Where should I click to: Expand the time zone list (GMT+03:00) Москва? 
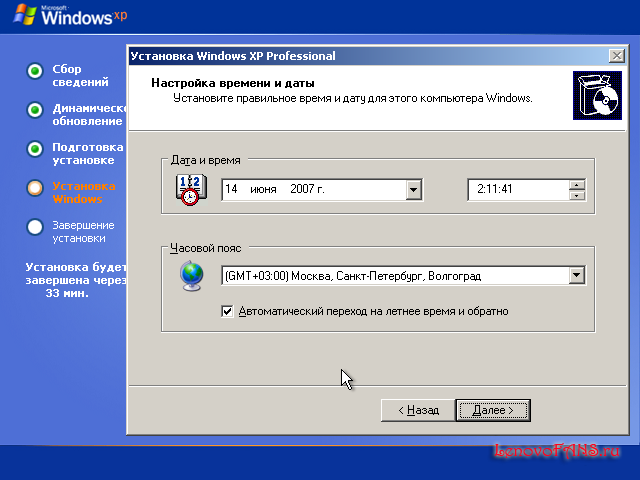(576, 276)
